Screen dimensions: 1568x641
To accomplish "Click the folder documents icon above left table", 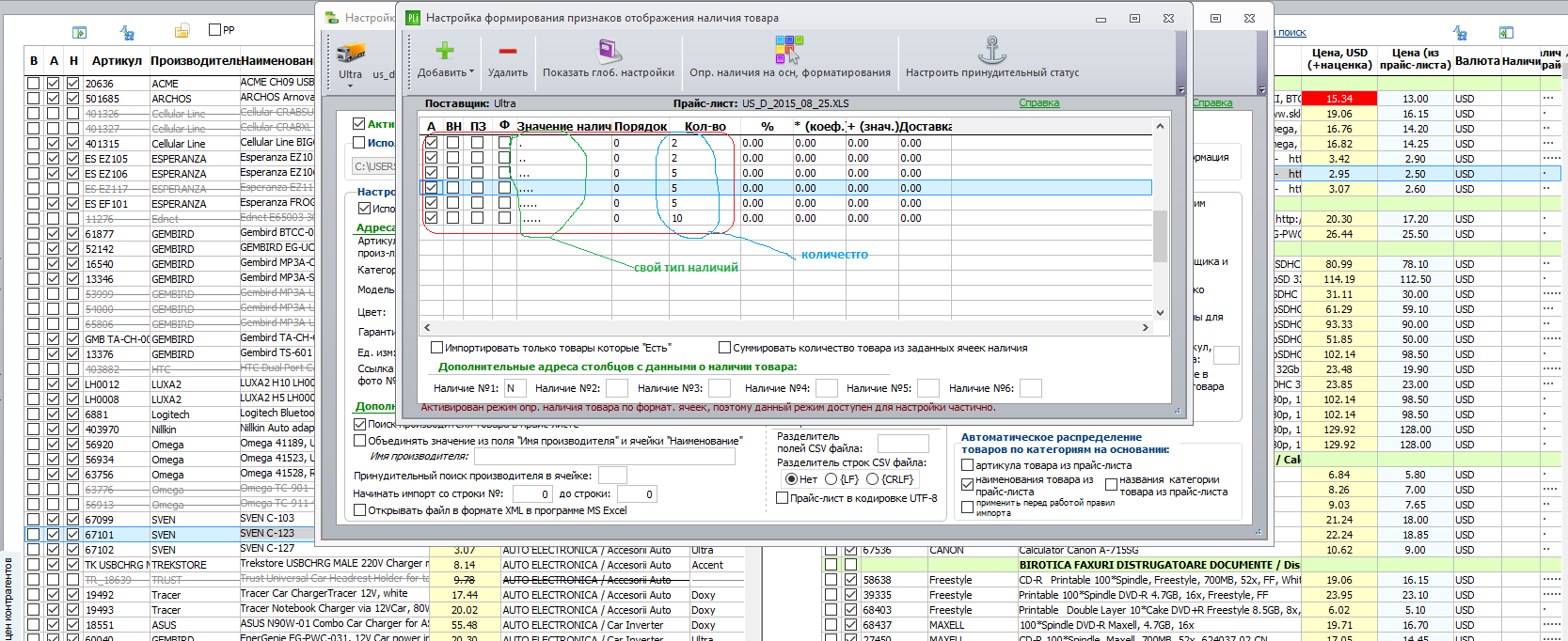I will point(182,31).
